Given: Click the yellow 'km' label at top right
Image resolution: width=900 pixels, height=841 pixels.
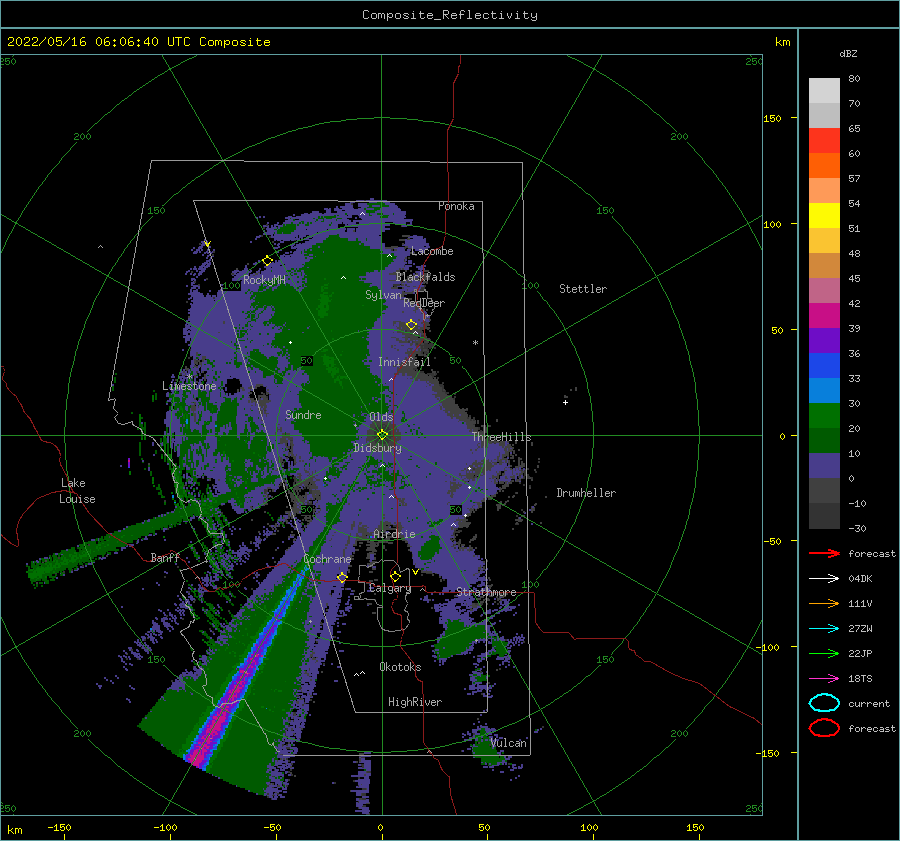Looking at the screenshot, I should (782, 42).
